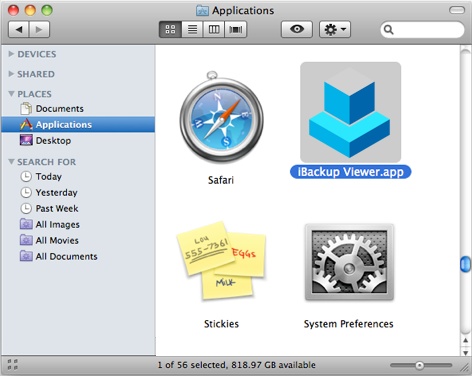This screenshot has height=376, width=472.
Task: Click the iBackup Viewer.app label
Action: coord(350,172)
